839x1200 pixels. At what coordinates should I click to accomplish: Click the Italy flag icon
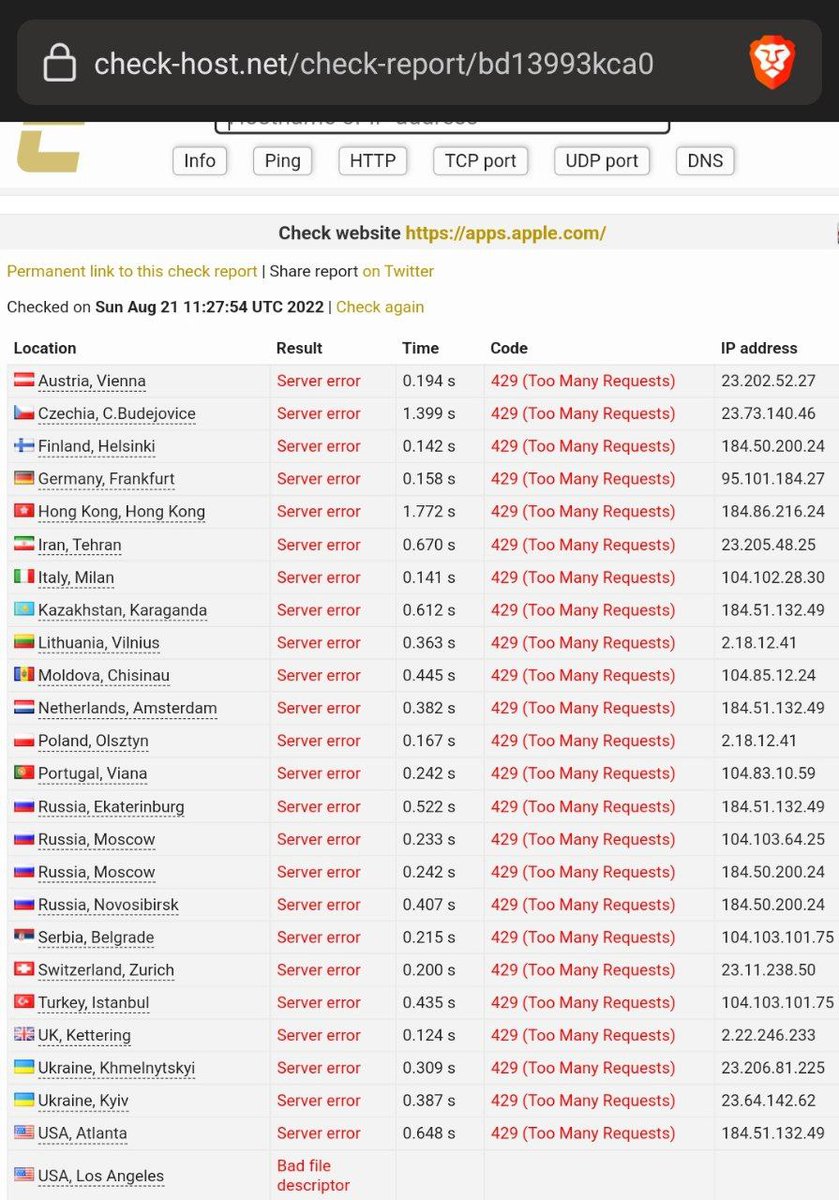pyautogui.click(x=24, y=577)
